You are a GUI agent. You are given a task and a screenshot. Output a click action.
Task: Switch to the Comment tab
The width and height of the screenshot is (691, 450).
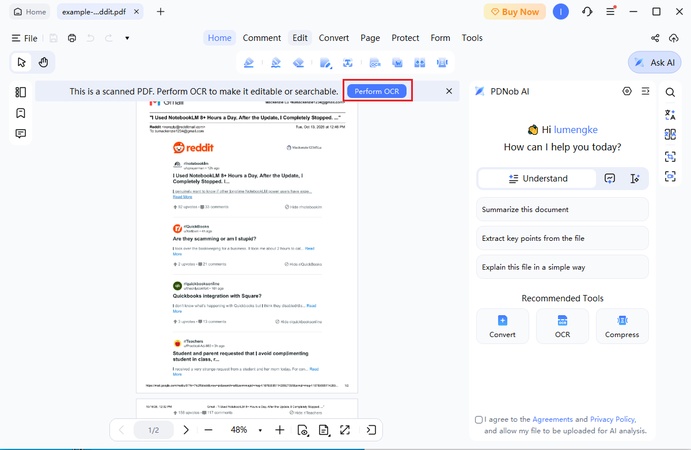click(261, 38)
